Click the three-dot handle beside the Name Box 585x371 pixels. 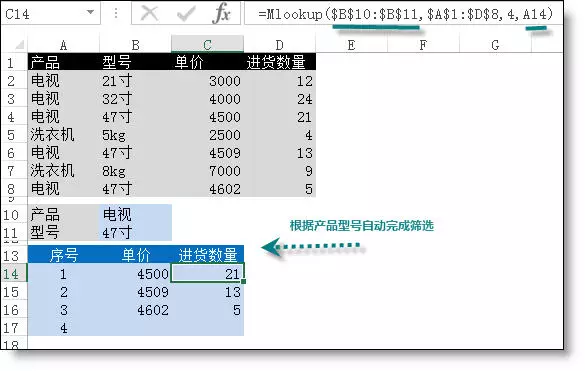point(116,14)
